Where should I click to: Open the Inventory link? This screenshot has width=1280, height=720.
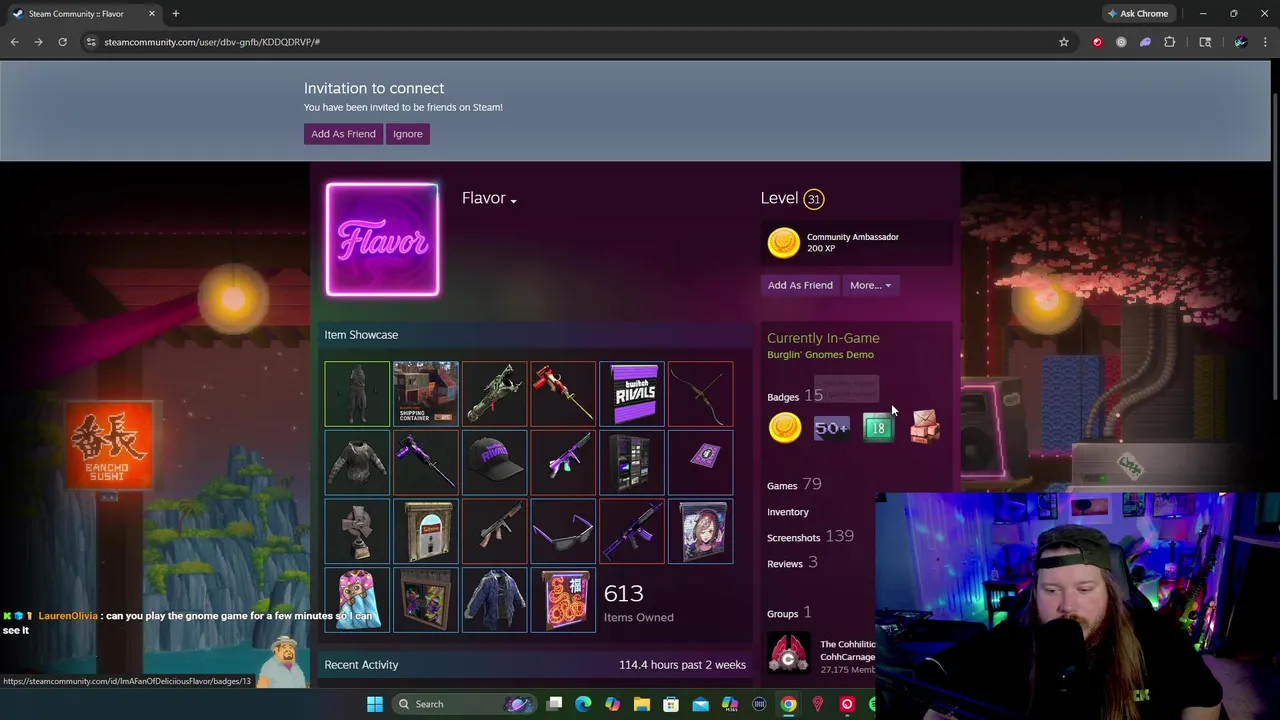coord(788,512)
